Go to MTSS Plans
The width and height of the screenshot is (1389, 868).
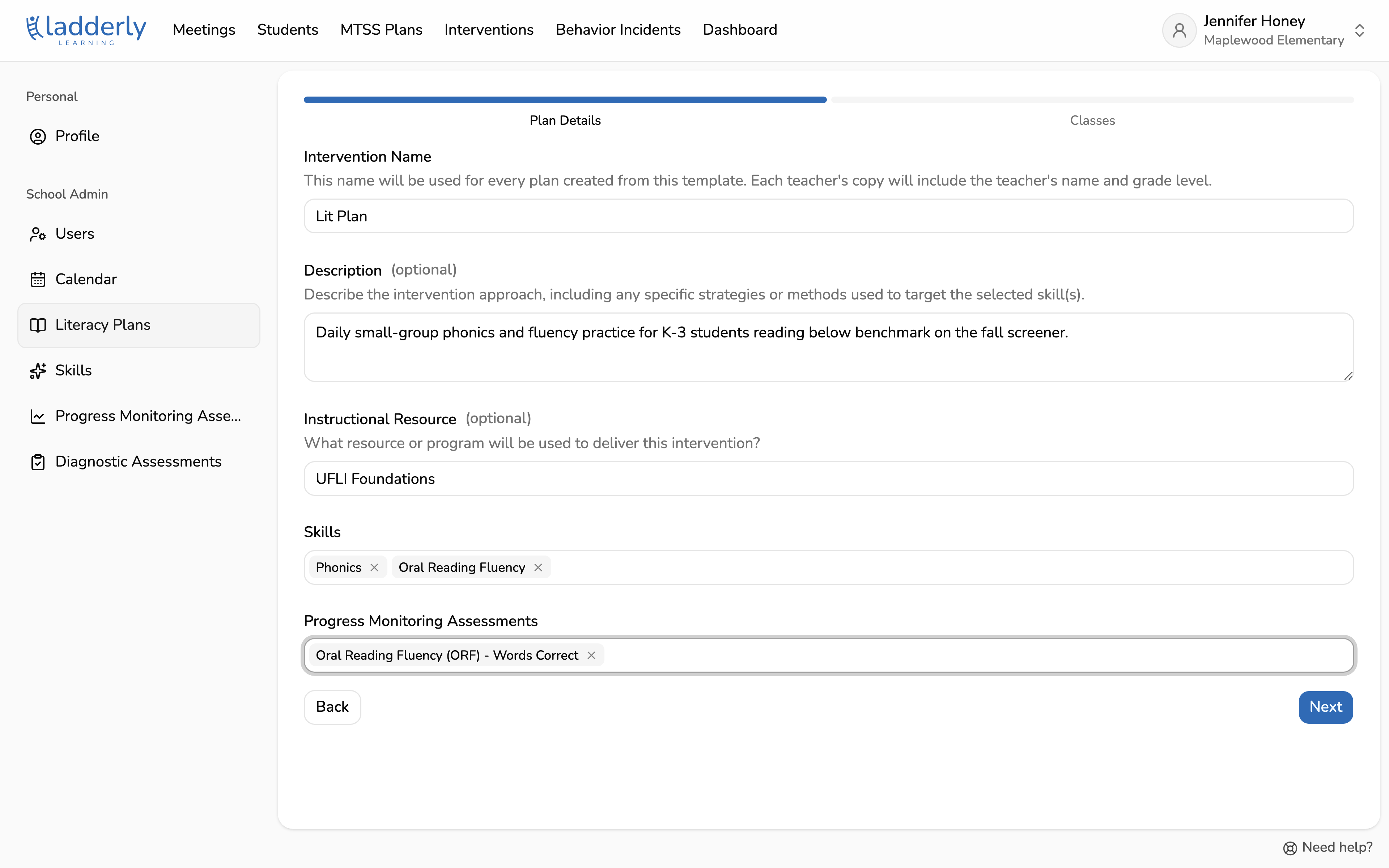click(381, 30)
